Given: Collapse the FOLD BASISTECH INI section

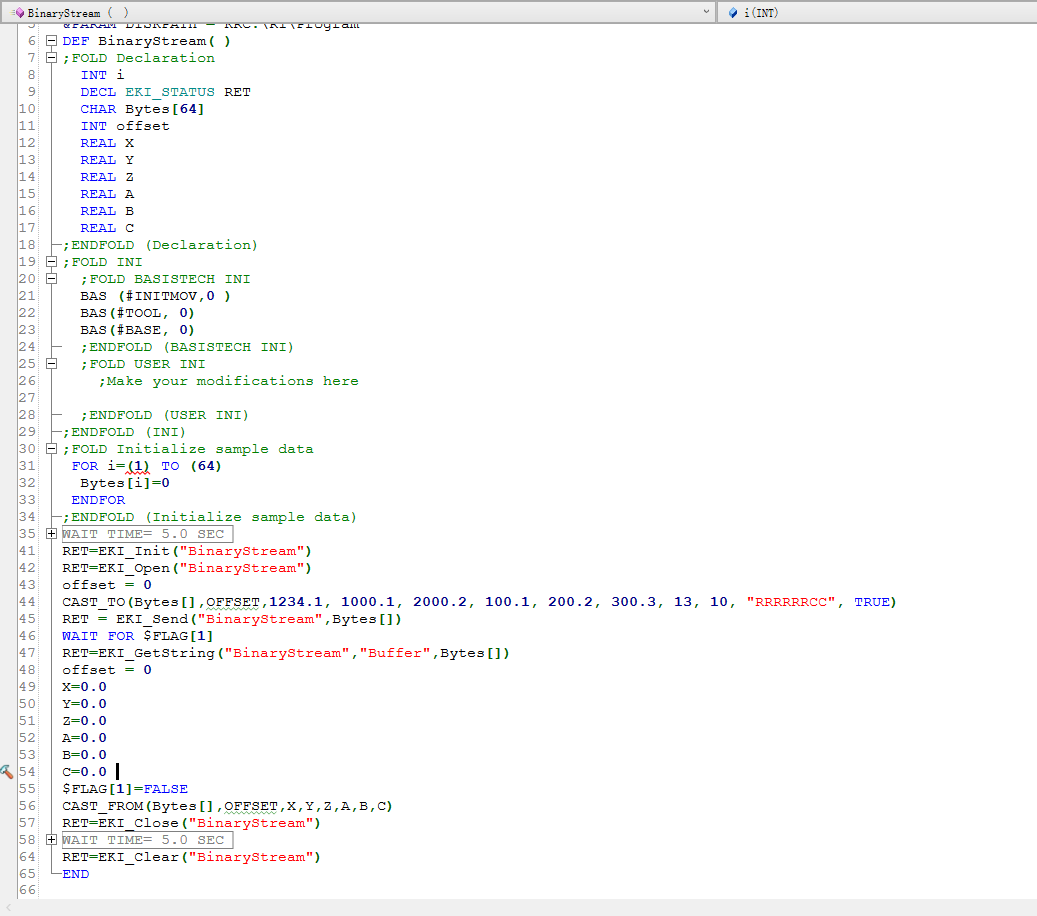Looking at the screenshot, I should click(x=51, y=278).
